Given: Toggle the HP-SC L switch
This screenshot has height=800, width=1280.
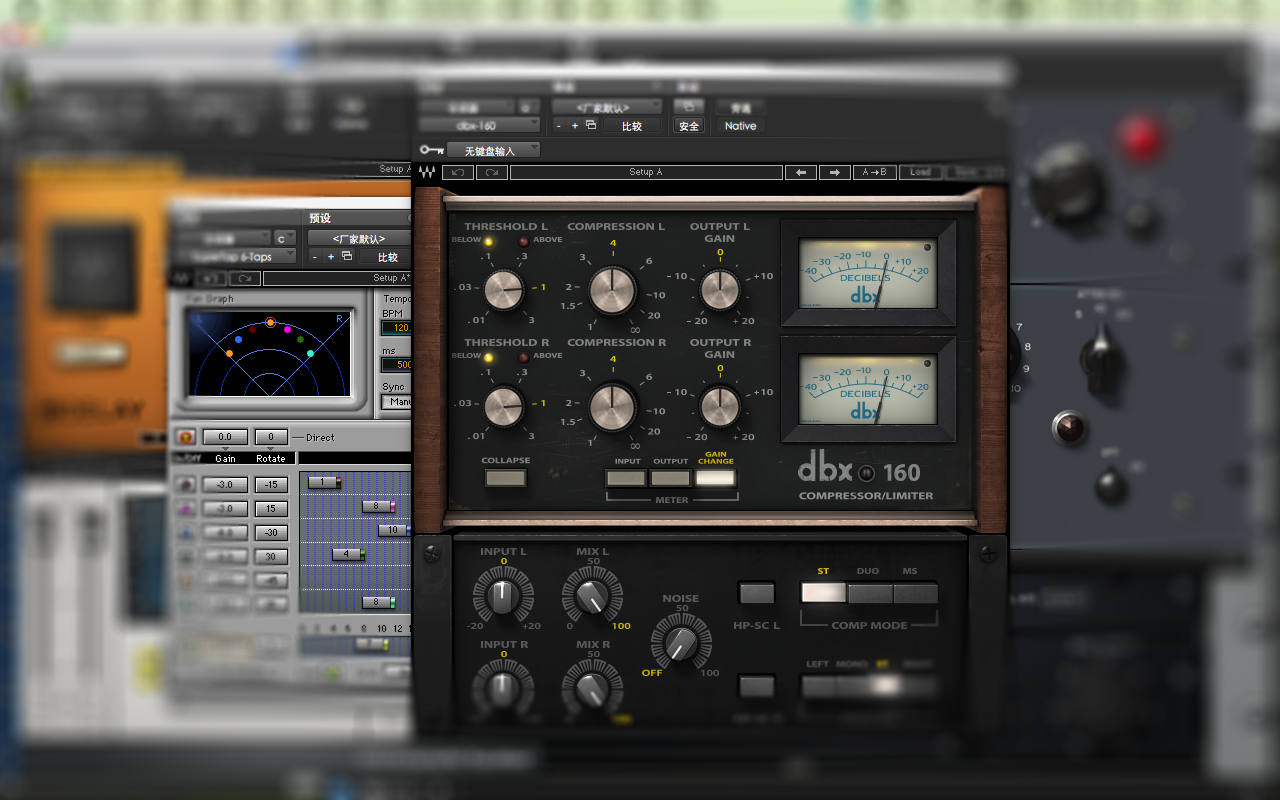Looking at the screenshot, I should click(756, 593).
